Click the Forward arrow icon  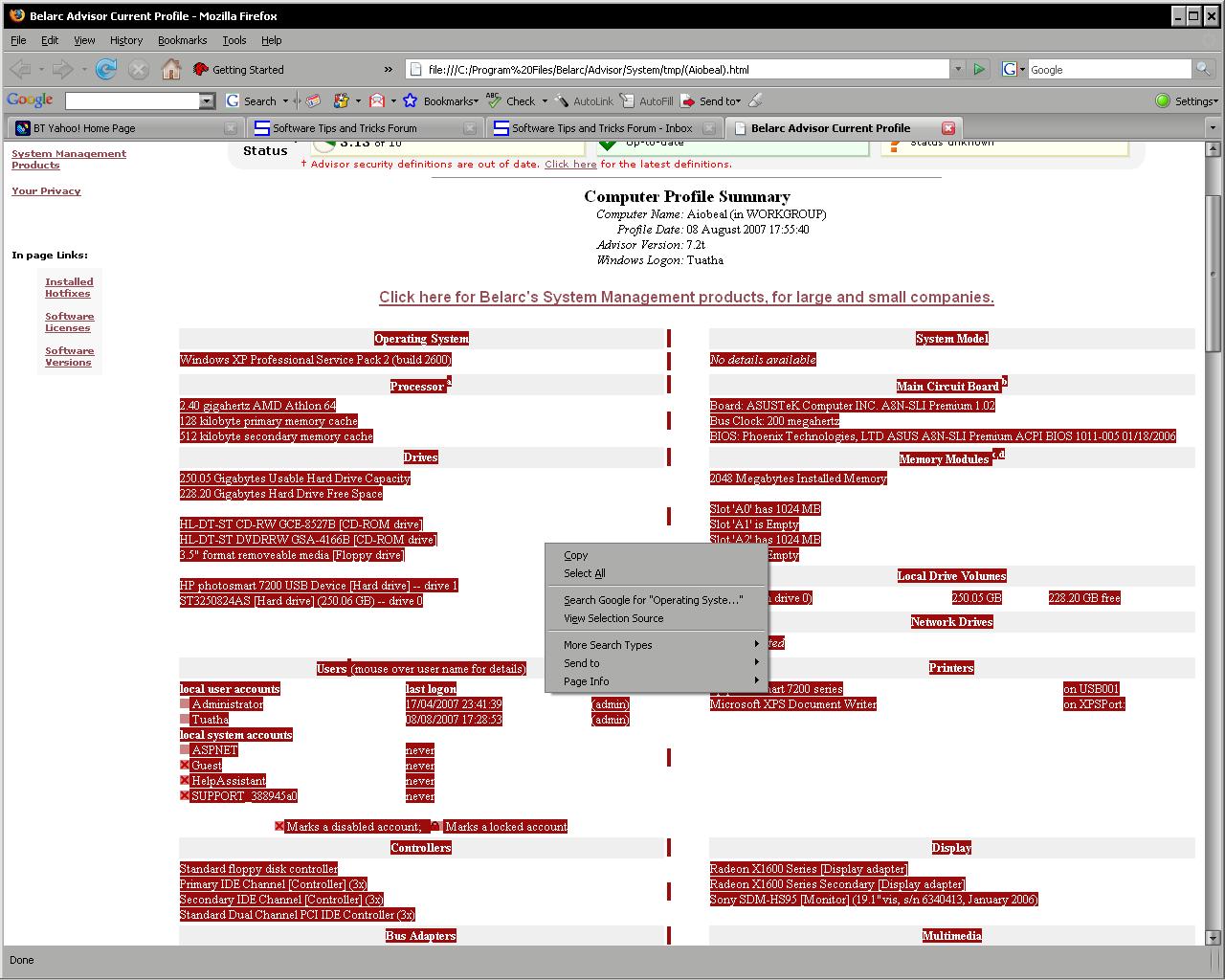click(x=62, y=69)
